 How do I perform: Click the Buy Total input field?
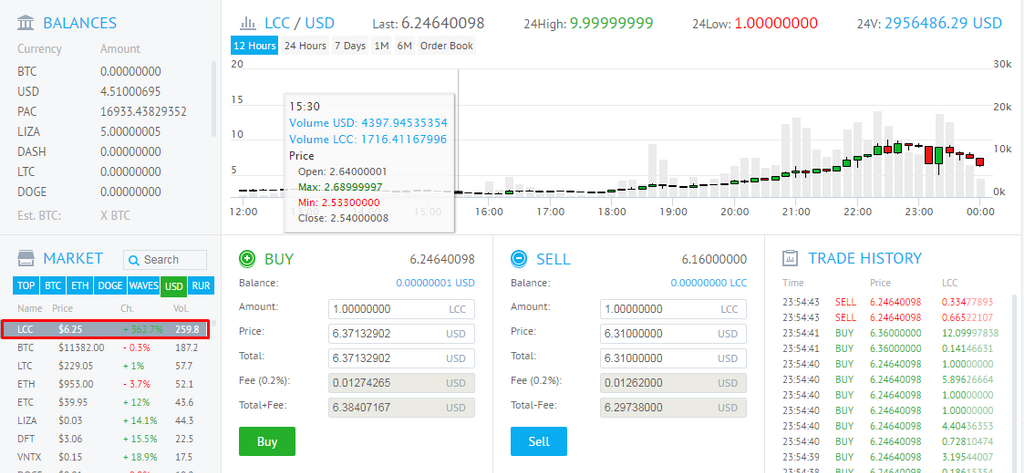click(x=402, y=359)
